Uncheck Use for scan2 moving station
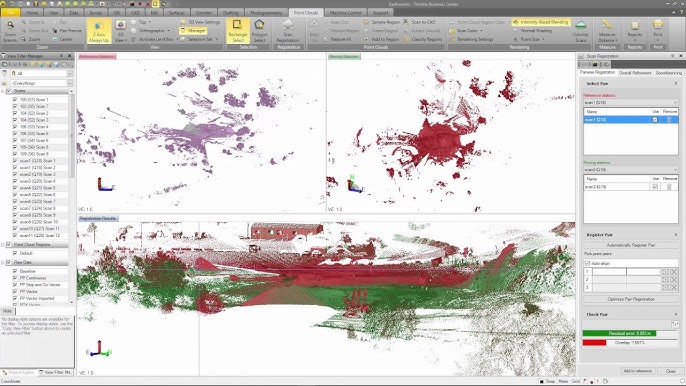 (x=655, y=187)
